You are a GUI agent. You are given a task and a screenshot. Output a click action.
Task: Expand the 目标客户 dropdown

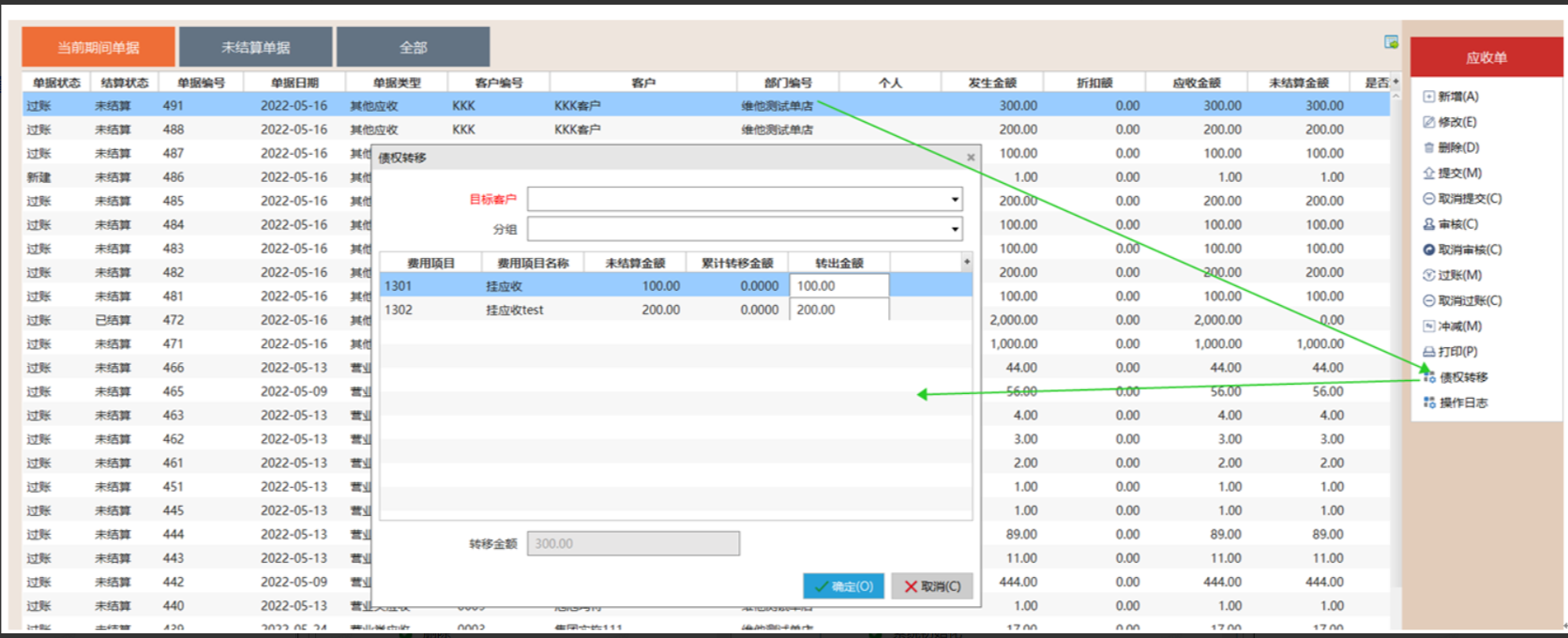point(955,199)
